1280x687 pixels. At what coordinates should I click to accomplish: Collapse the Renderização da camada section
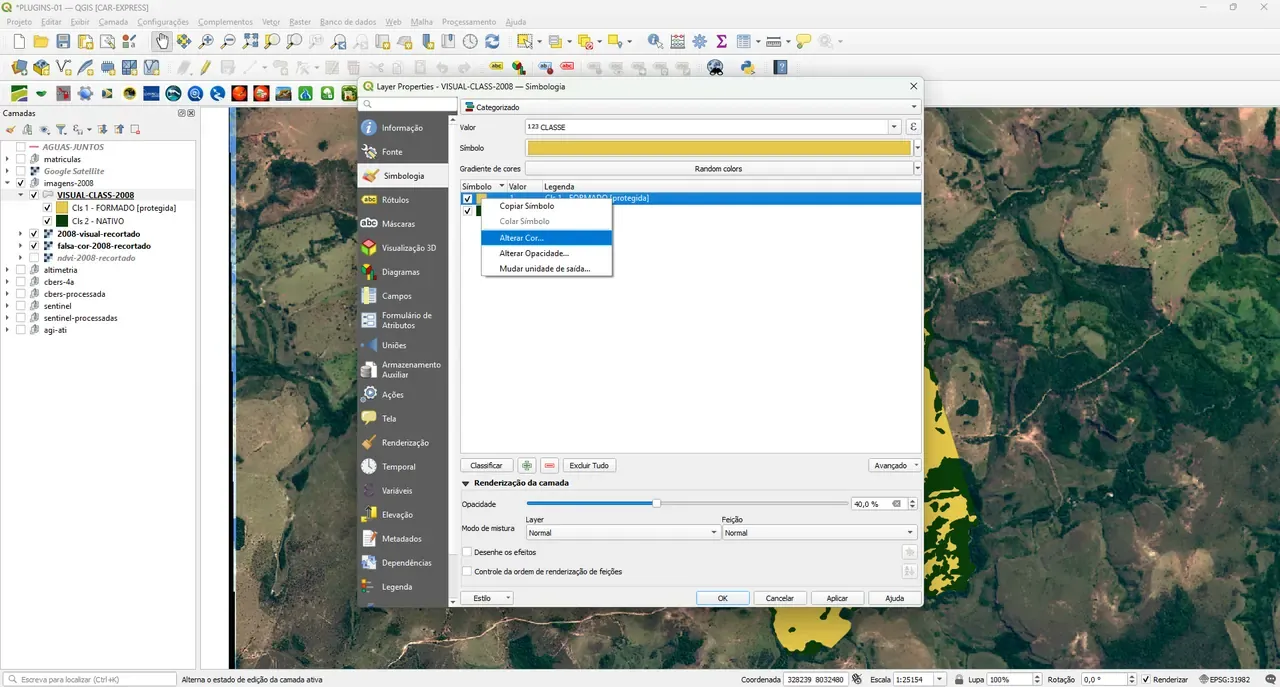click(x=465, y=483)
